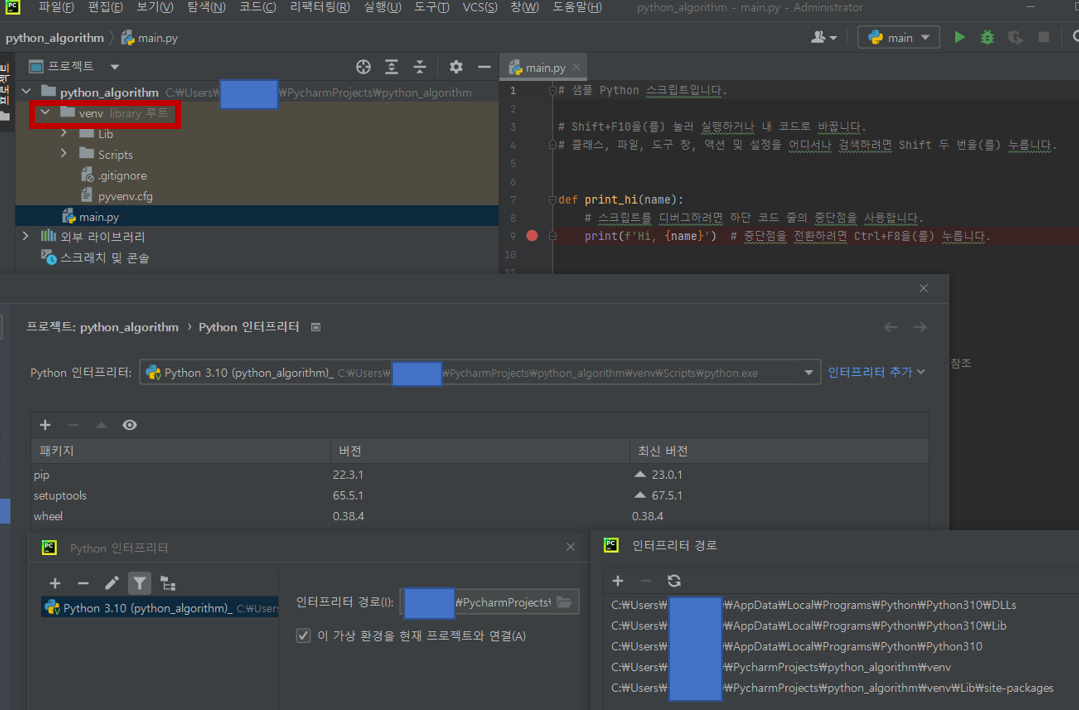Open the 도구(T) menu

coord(431,7)
